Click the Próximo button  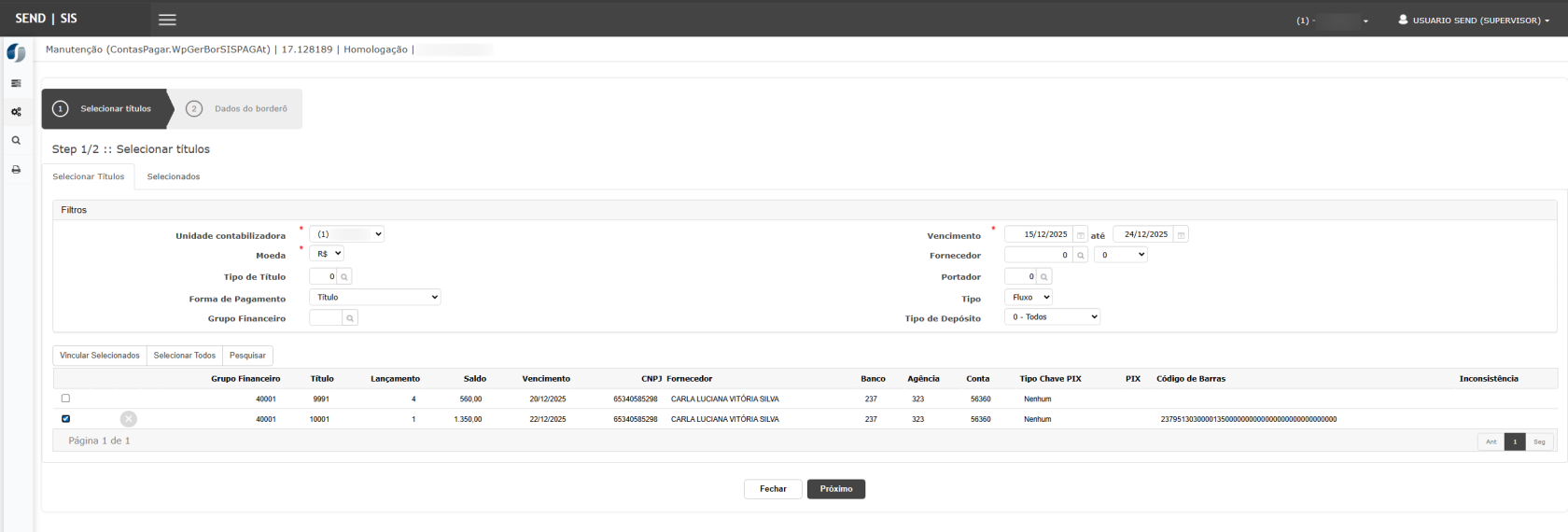(x=835, y=489)
